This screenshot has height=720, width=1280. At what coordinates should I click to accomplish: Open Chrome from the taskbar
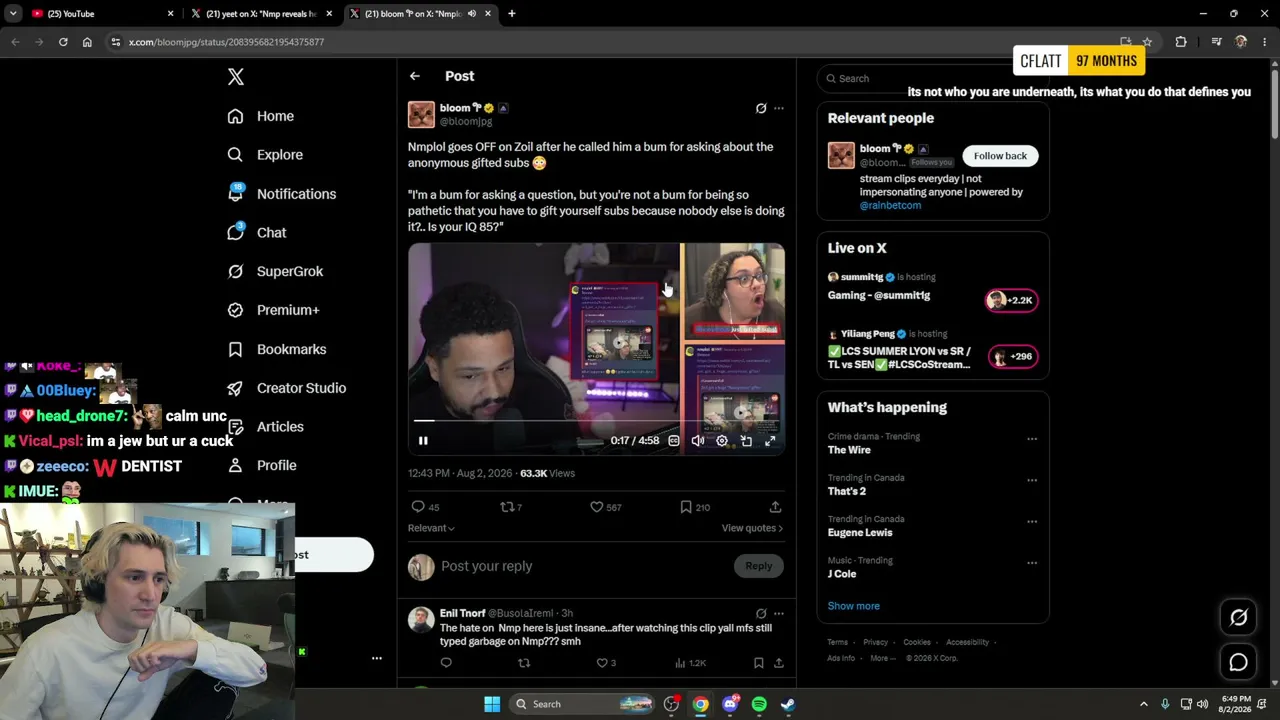coord(701,704)
